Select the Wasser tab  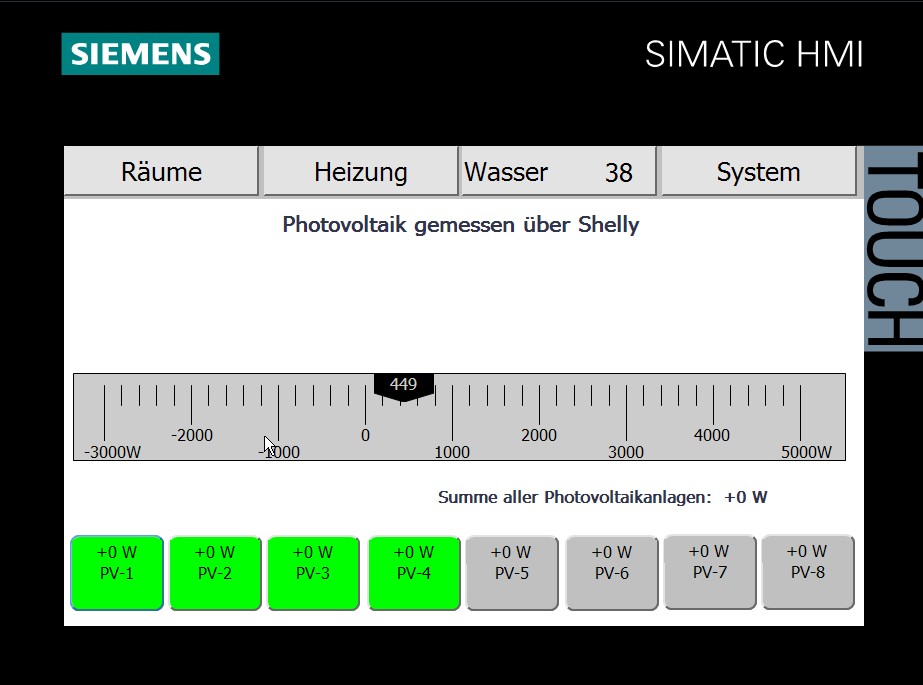pyautogui.click(x=558, y=172)
